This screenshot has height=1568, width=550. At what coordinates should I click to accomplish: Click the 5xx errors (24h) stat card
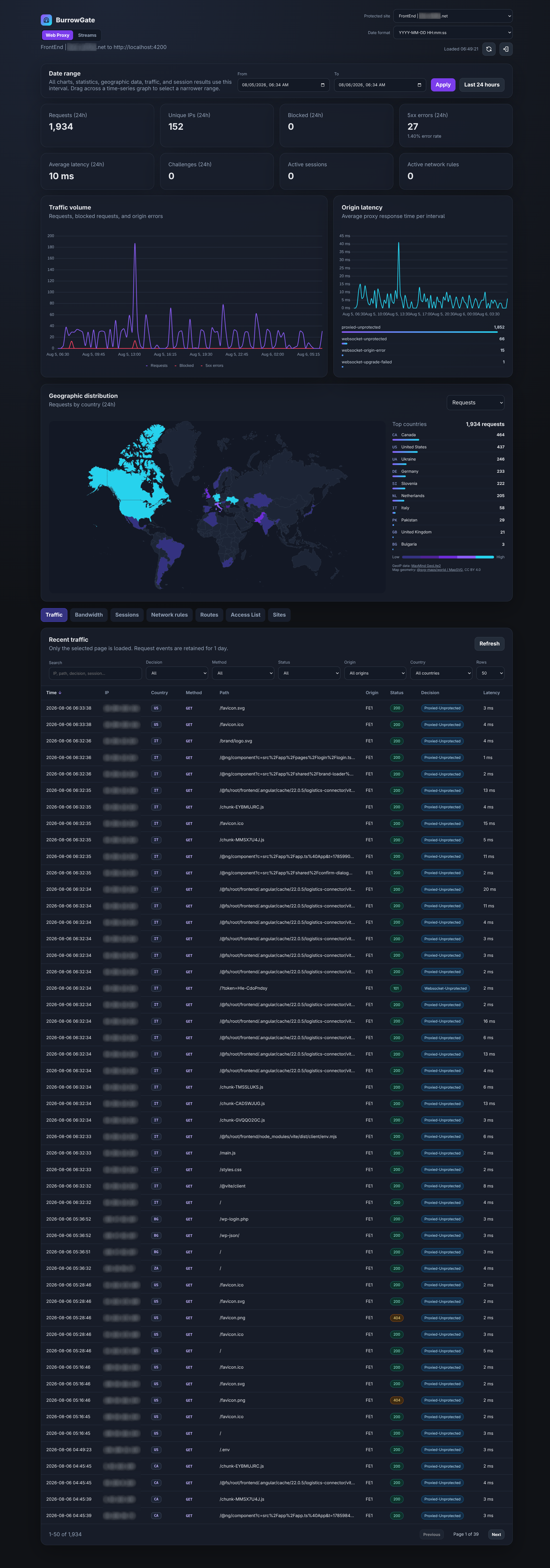pyautogui.click(x=456, y=126)
